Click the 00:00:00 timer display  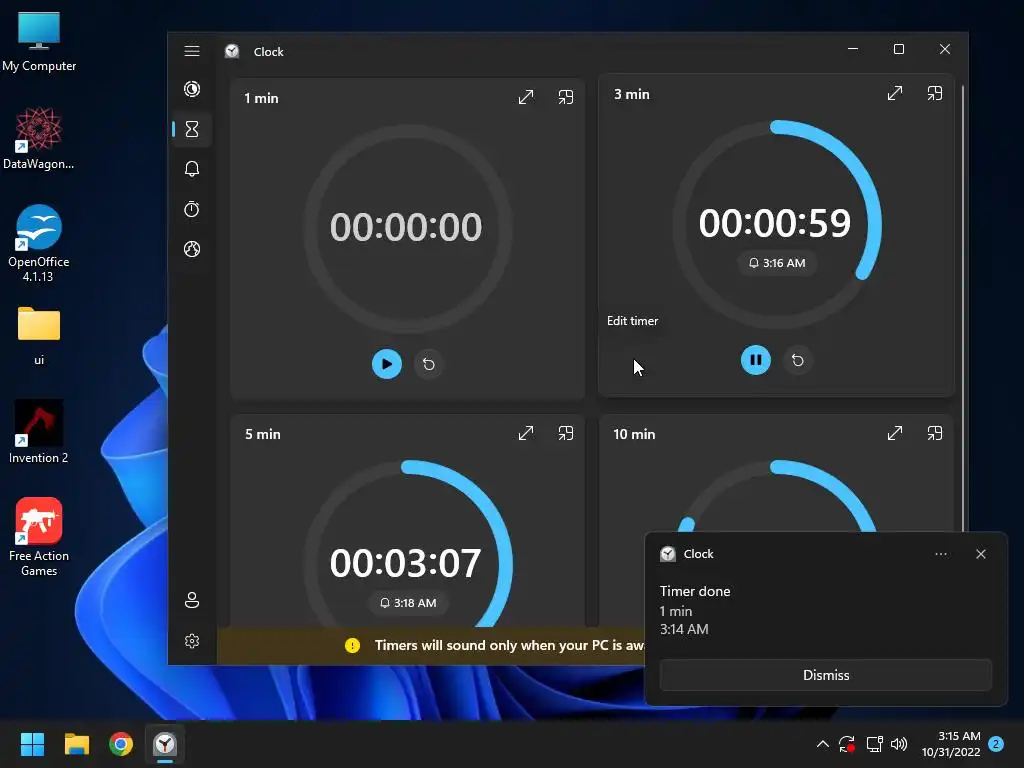[x=406, y=227]
